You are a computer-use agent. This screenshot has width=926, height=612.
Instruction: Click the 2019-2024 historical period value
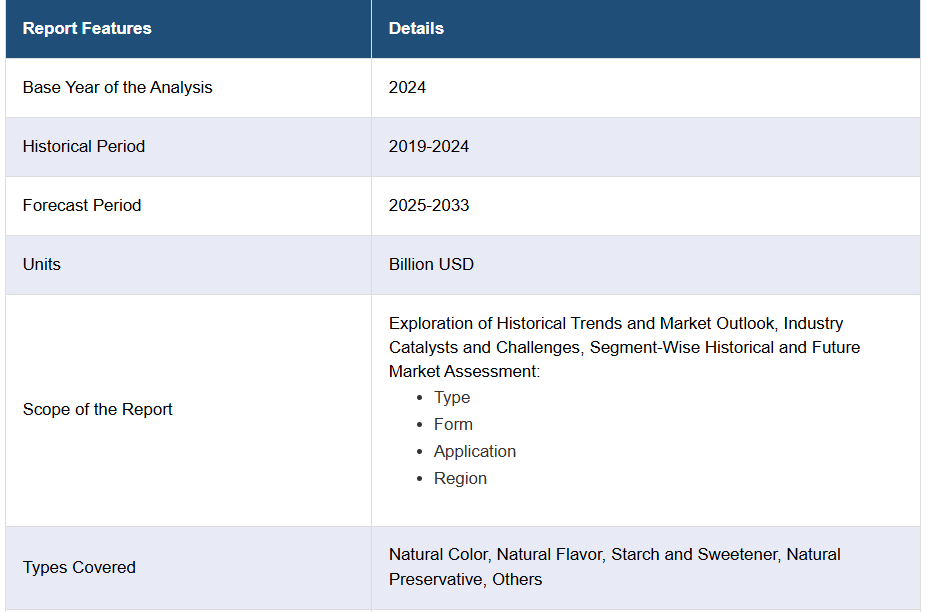coord(429,147)
